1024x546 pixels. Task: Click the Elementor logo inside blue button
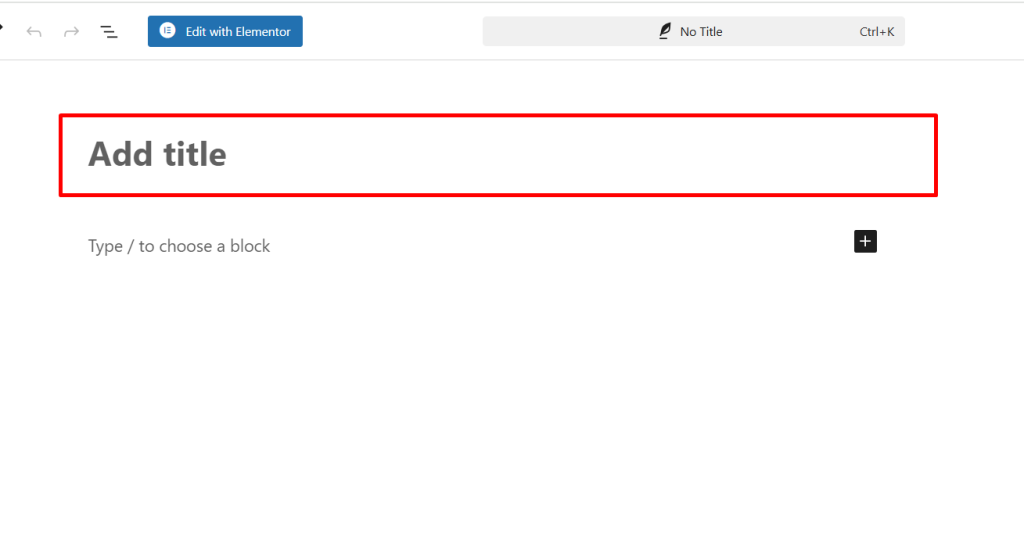coord(167,31)
